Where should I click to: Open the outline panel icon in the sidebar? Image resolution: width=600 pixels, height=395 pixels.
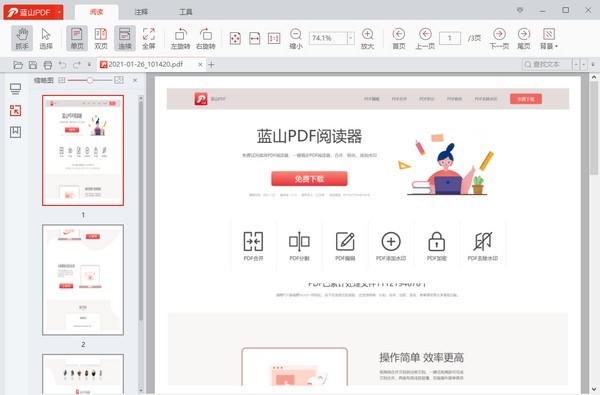tap(15, 89)
